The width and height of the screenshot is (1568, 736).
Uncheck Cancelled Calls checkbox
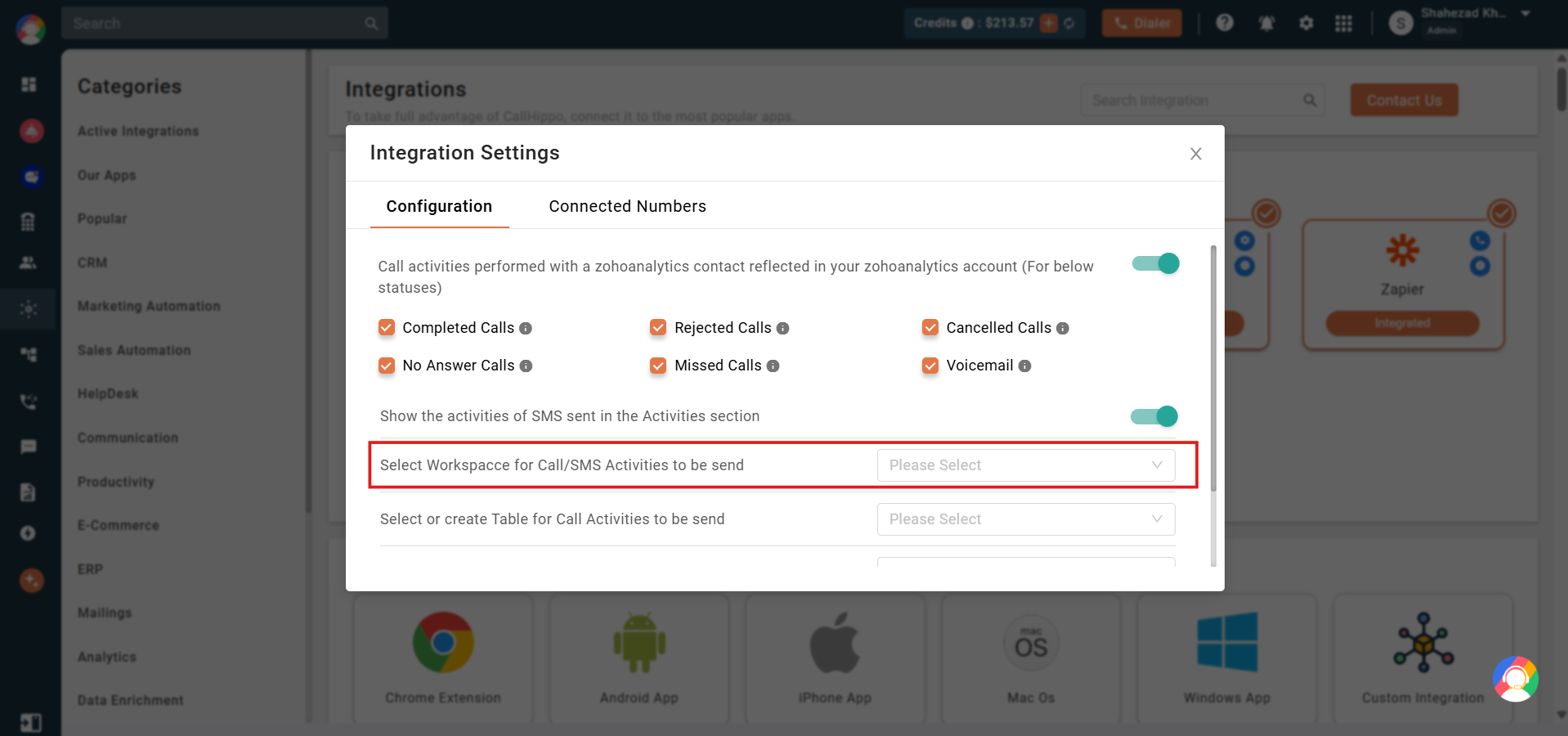point(930,328)
